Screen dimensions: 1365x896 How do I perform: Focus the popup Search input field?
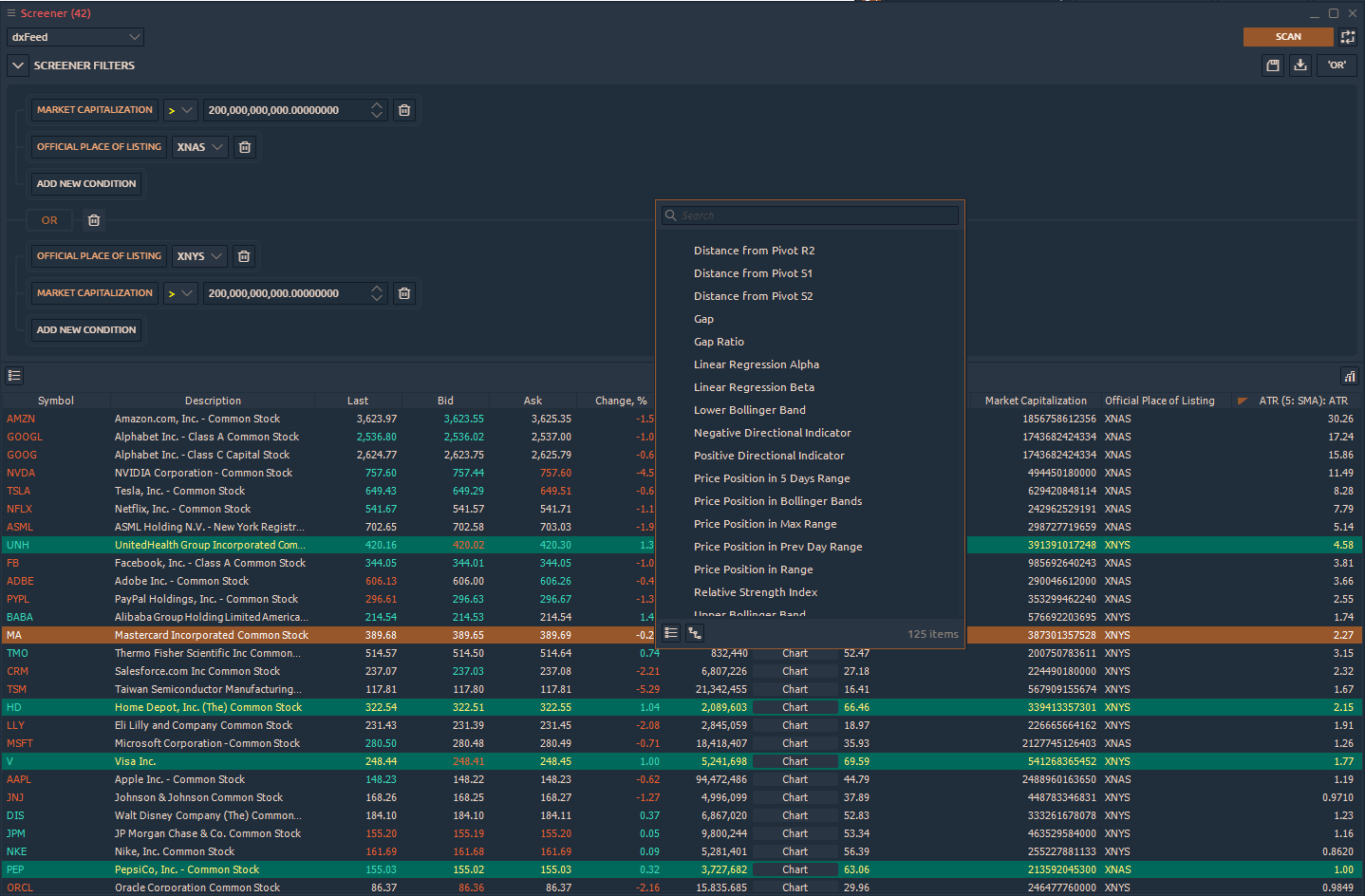point(811,215)
